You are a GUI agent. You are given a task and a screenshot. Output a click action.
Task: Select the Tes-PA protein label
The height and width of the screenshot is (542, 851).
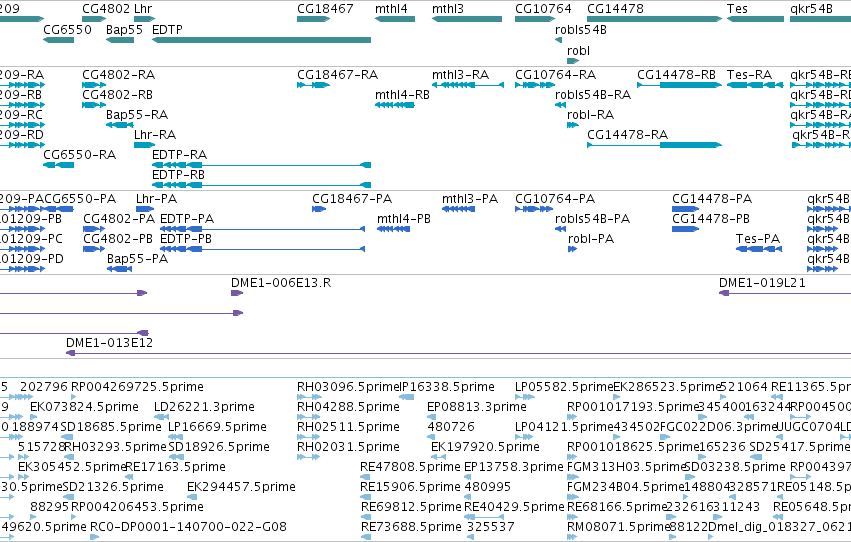pyautogui.click(x=758, y=239)
